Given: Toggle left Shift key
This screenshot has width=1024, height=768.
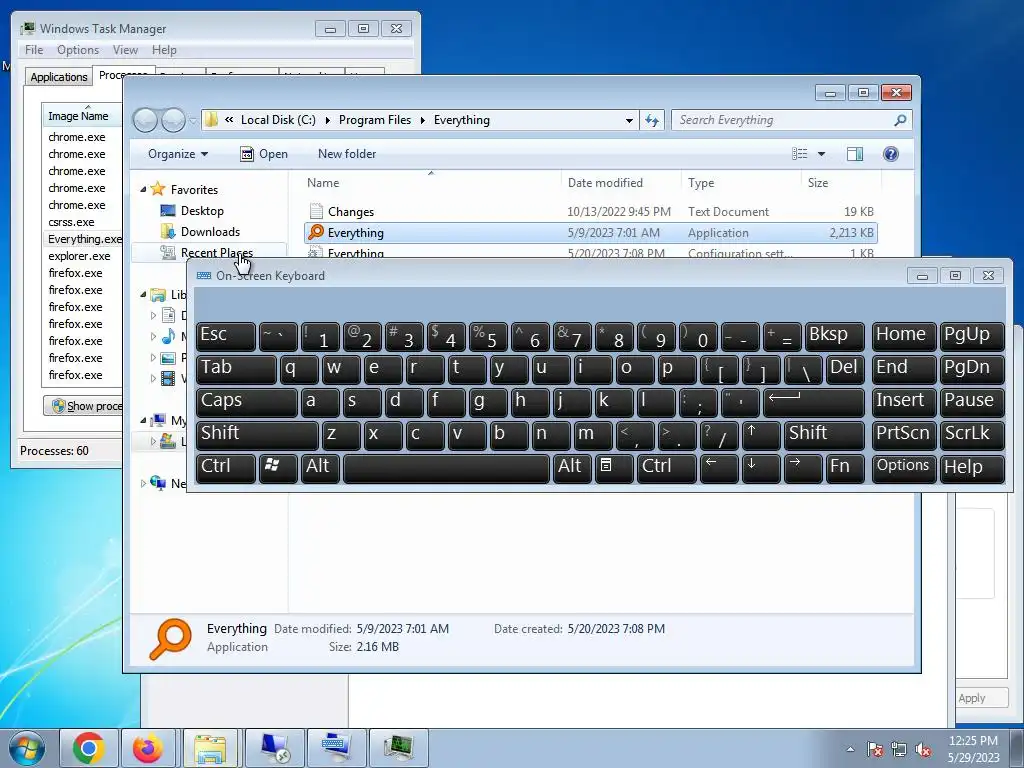Looking at the screenshot, I should point(257,435).
